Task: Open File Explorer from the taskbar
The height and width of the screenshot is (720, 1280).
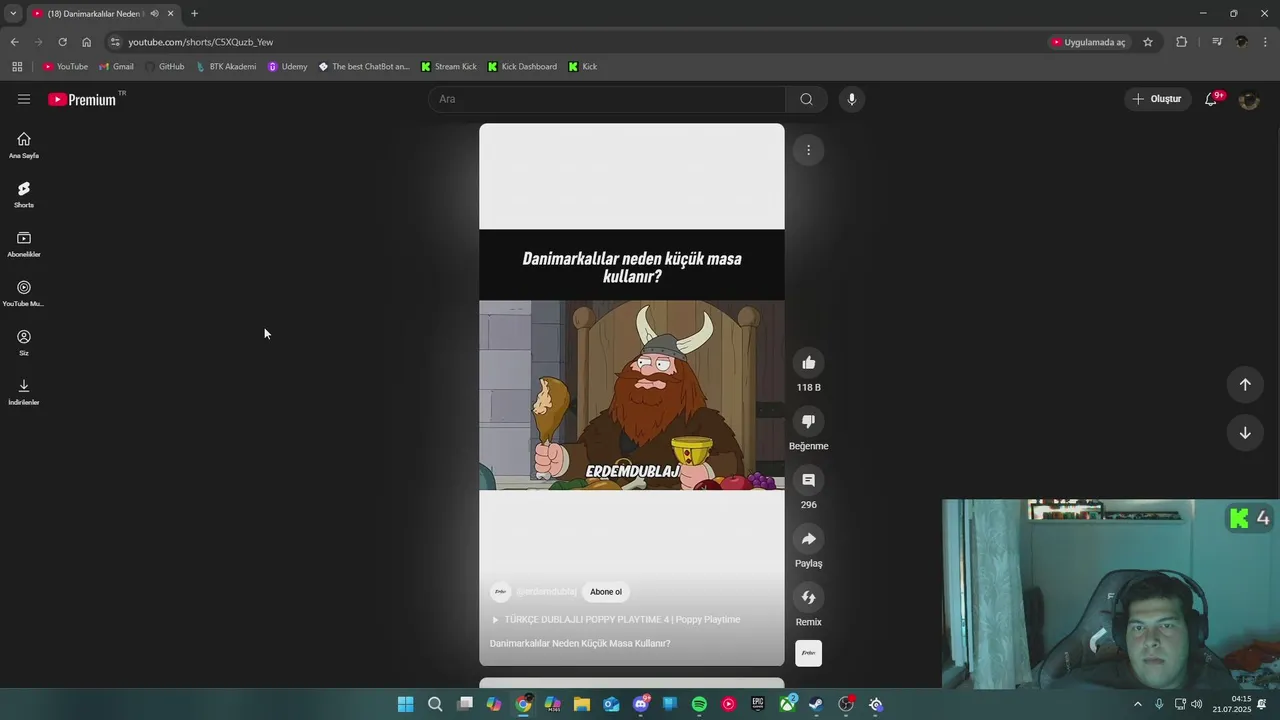Action: pyautogui.click(x=582, y=704)
